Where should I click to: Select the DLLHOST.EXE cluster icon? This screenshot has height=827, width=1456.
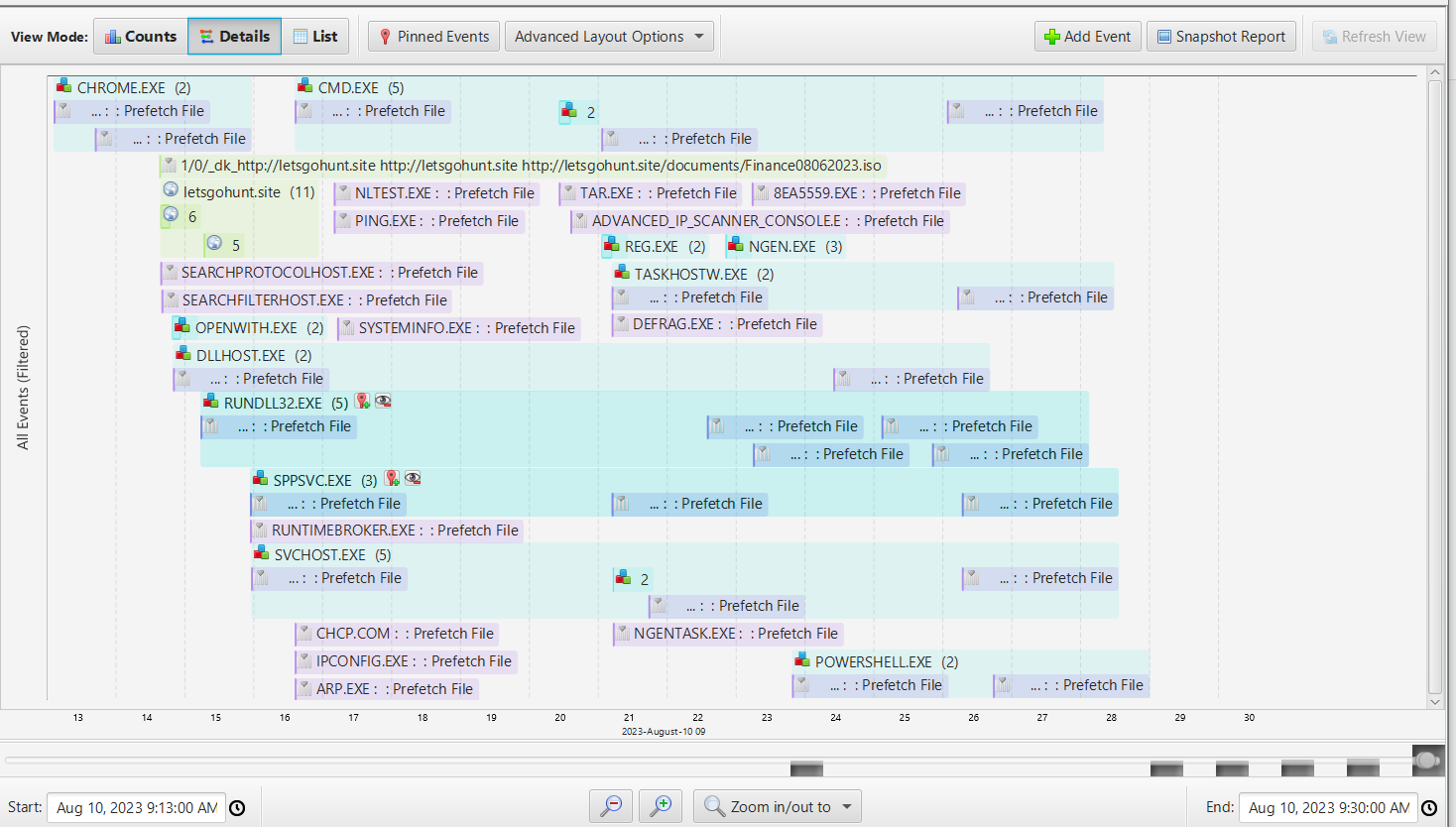tap(183, 354)
